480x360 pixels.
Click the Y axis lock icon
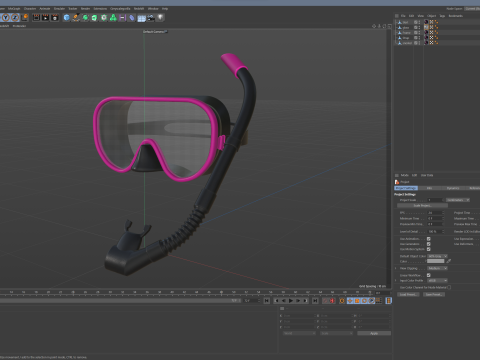6,18
